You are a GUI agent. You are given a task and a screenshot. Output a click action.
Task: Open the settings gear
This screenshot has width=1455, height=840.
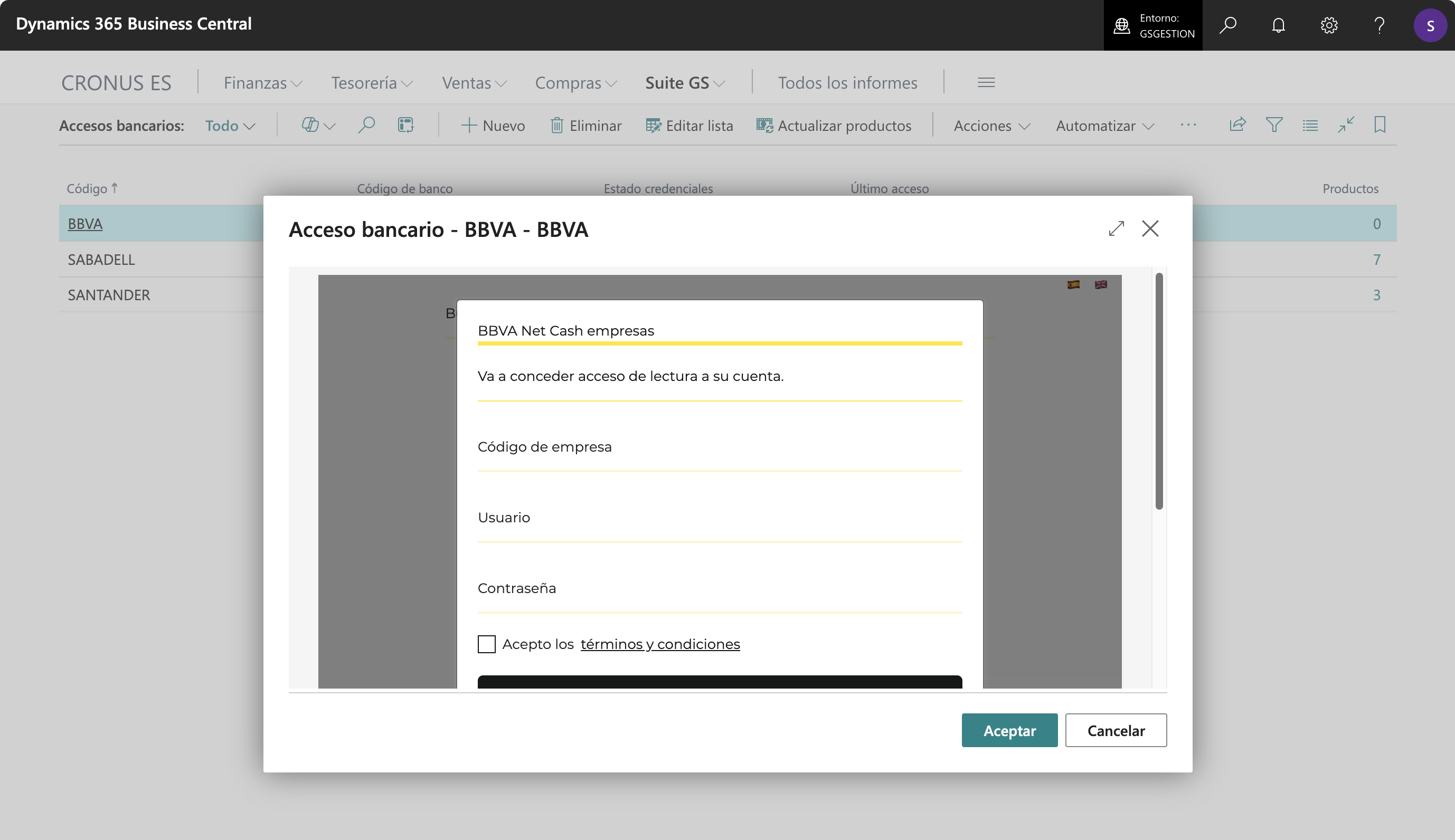[x=1329, y=25]
